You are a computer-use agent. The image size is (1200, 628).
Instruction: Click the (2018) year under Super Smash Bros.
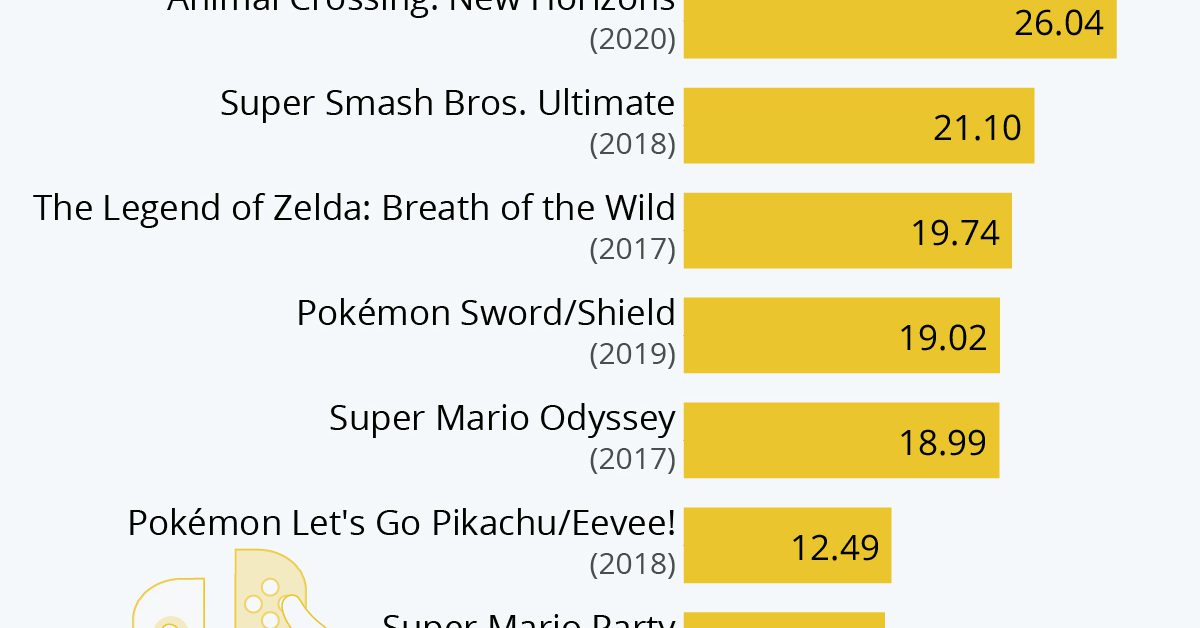(633, 145)
